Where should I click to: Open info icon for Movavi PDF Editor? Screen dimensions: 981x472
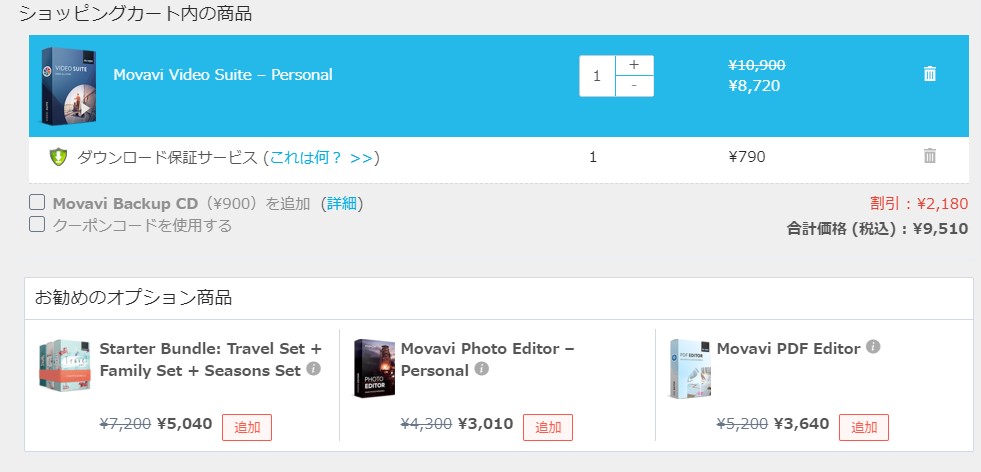(873, 346)
